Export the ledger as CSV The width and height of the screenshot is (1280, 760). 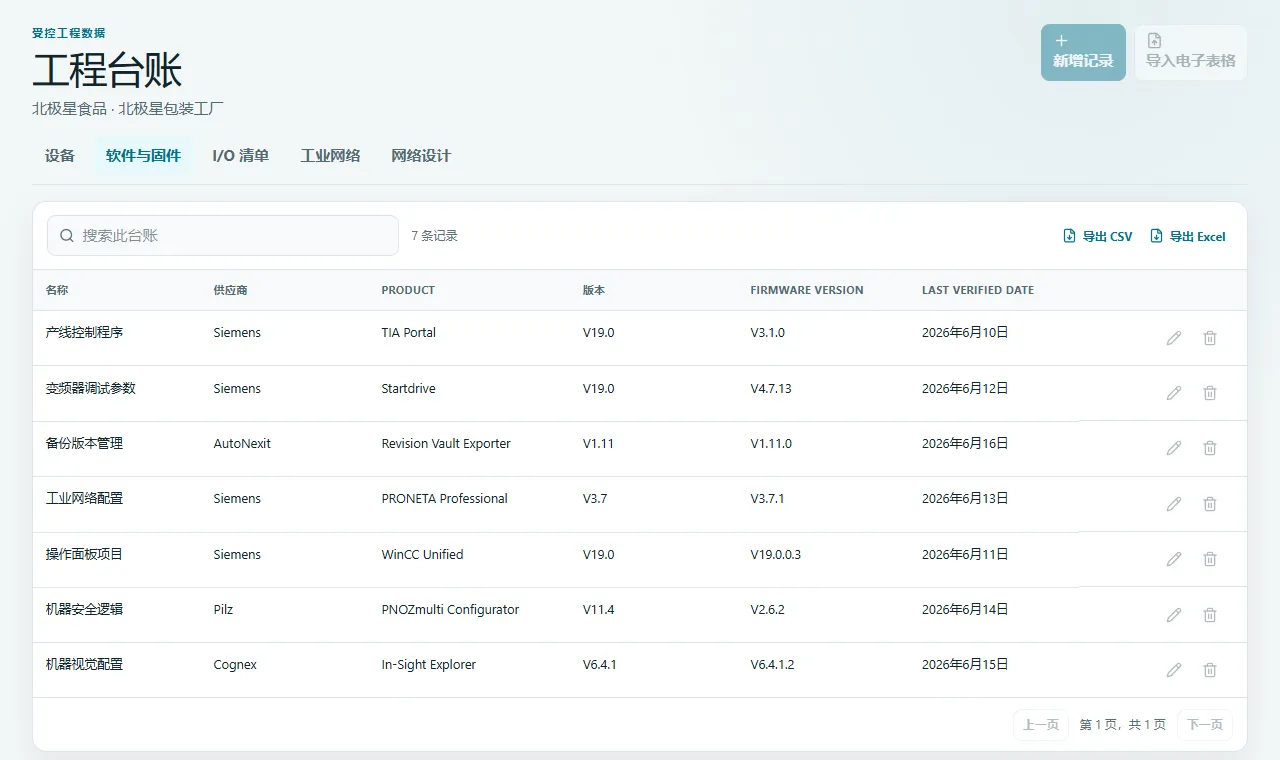click(x=1098, y=236)
